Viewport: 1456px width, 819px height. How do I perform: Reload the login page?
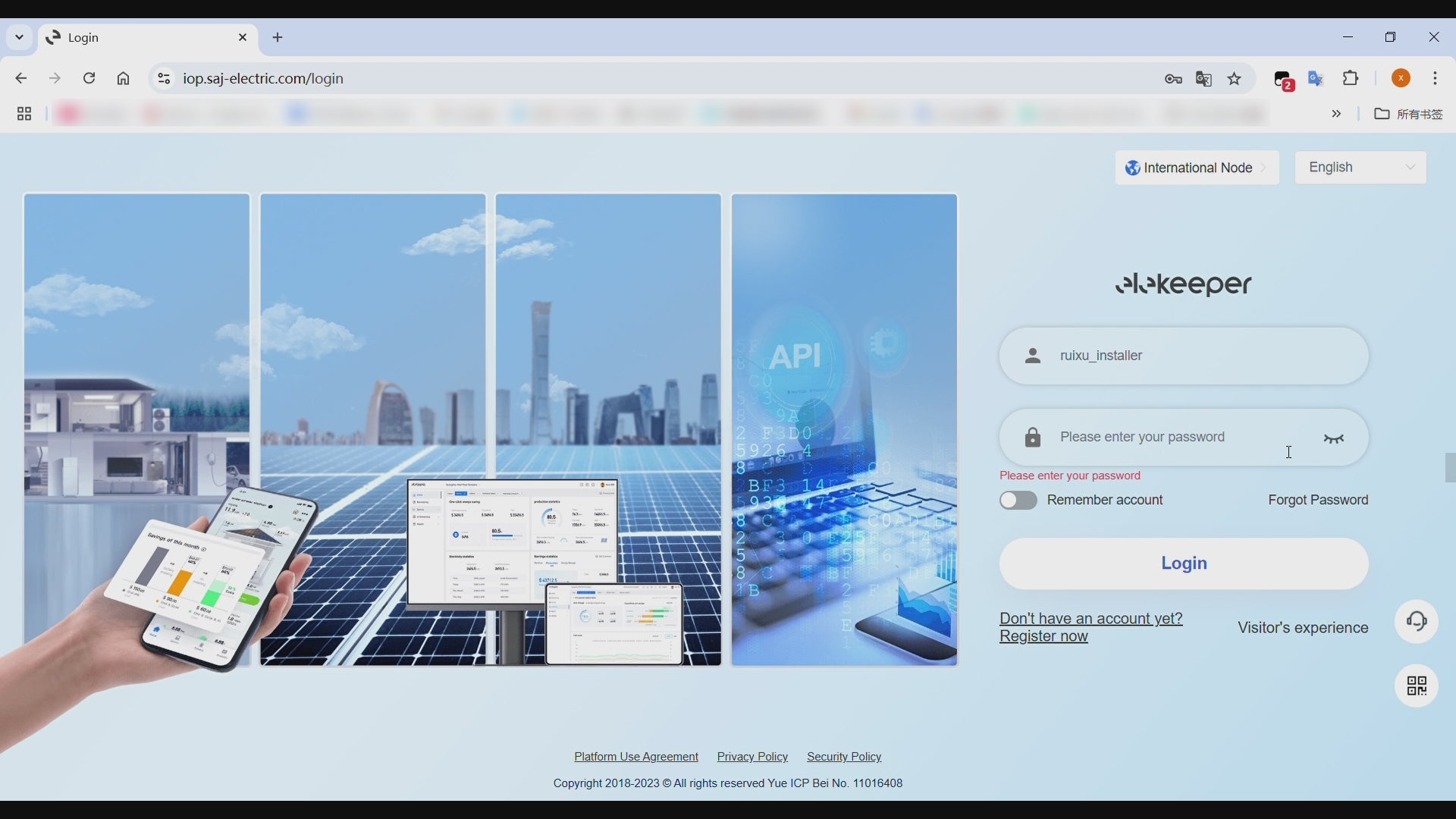click(x=89, y=79)
